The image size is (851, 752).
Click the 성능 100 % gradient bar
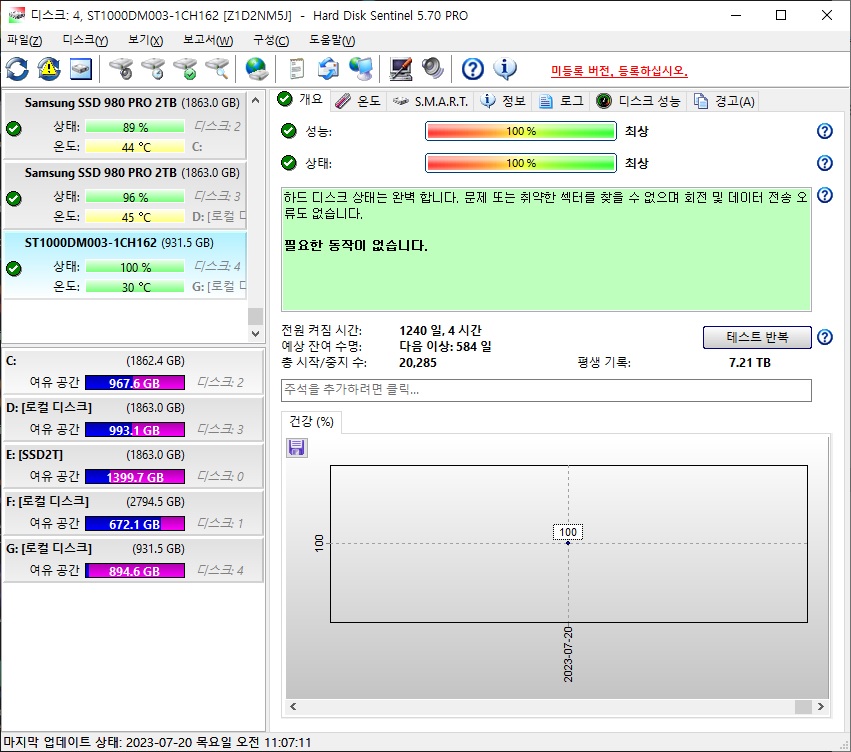[521, 131]
